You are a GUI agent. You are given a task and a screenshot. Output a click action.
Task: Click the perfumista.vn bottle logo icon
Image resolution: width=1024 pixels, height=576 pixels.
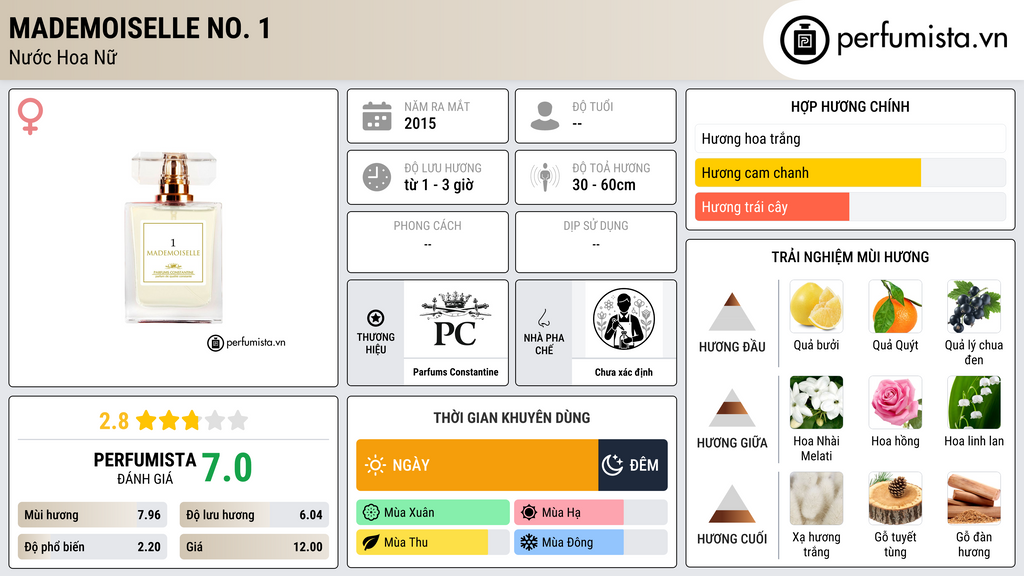(x=805, y=40)
